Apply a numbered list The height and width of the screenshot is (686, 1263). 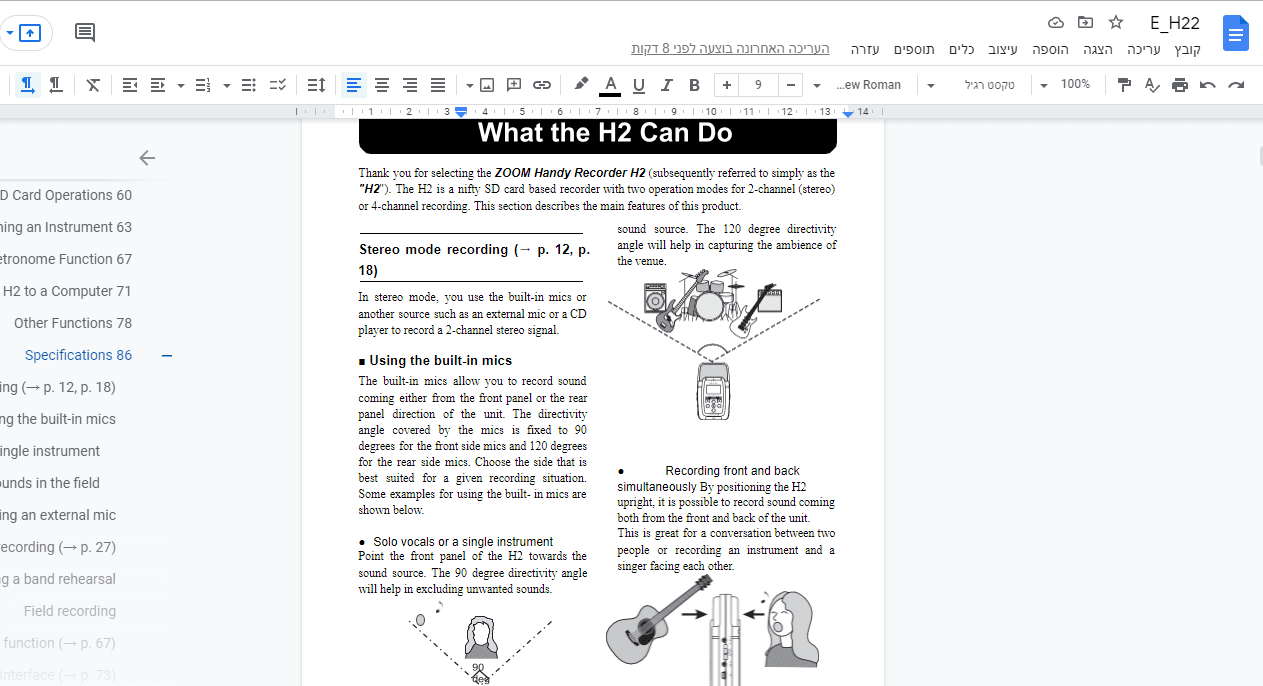click(x=203, y=85)
